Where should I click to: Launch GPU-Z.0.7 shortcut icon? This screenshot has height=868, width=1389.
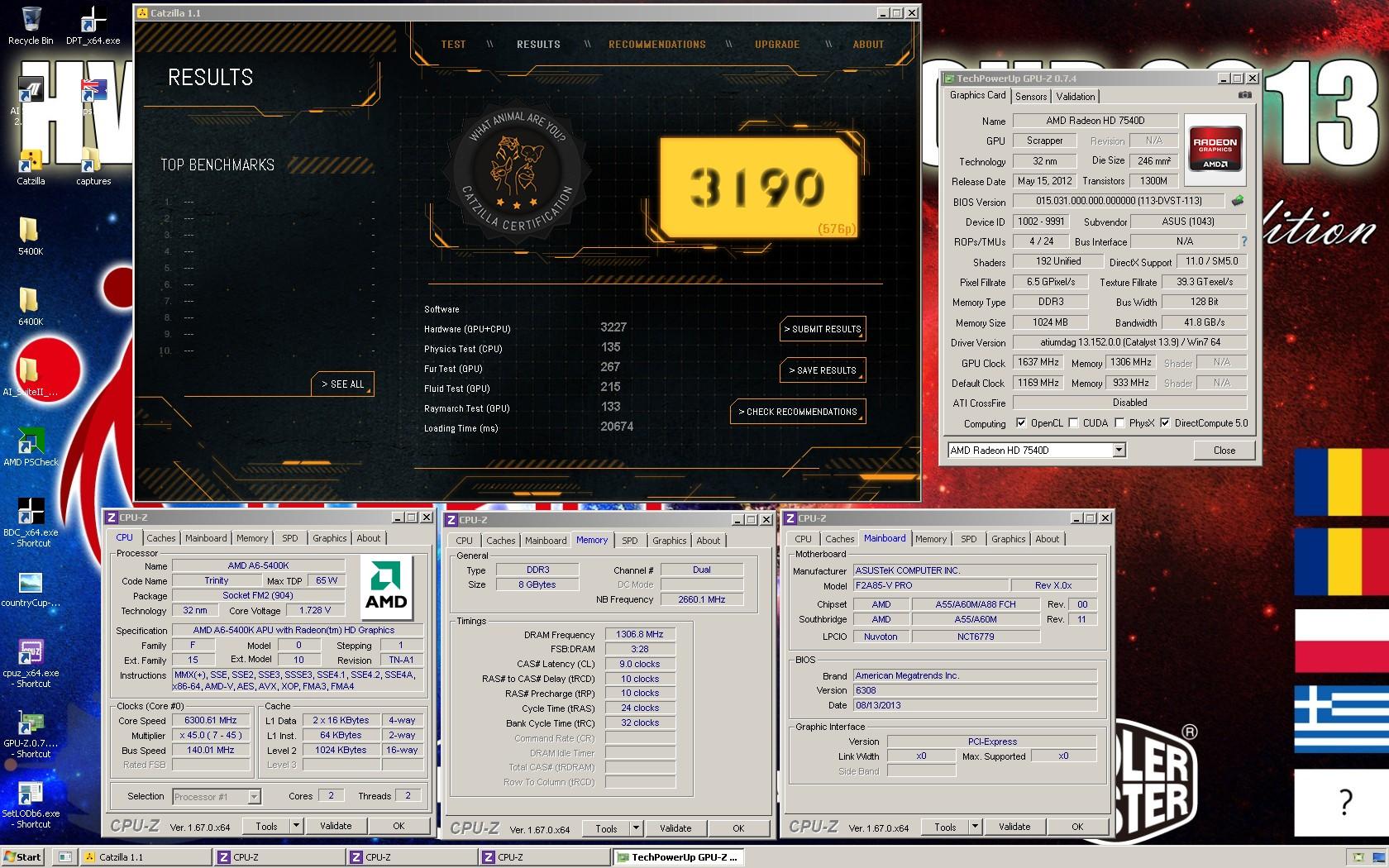point(31,733)
